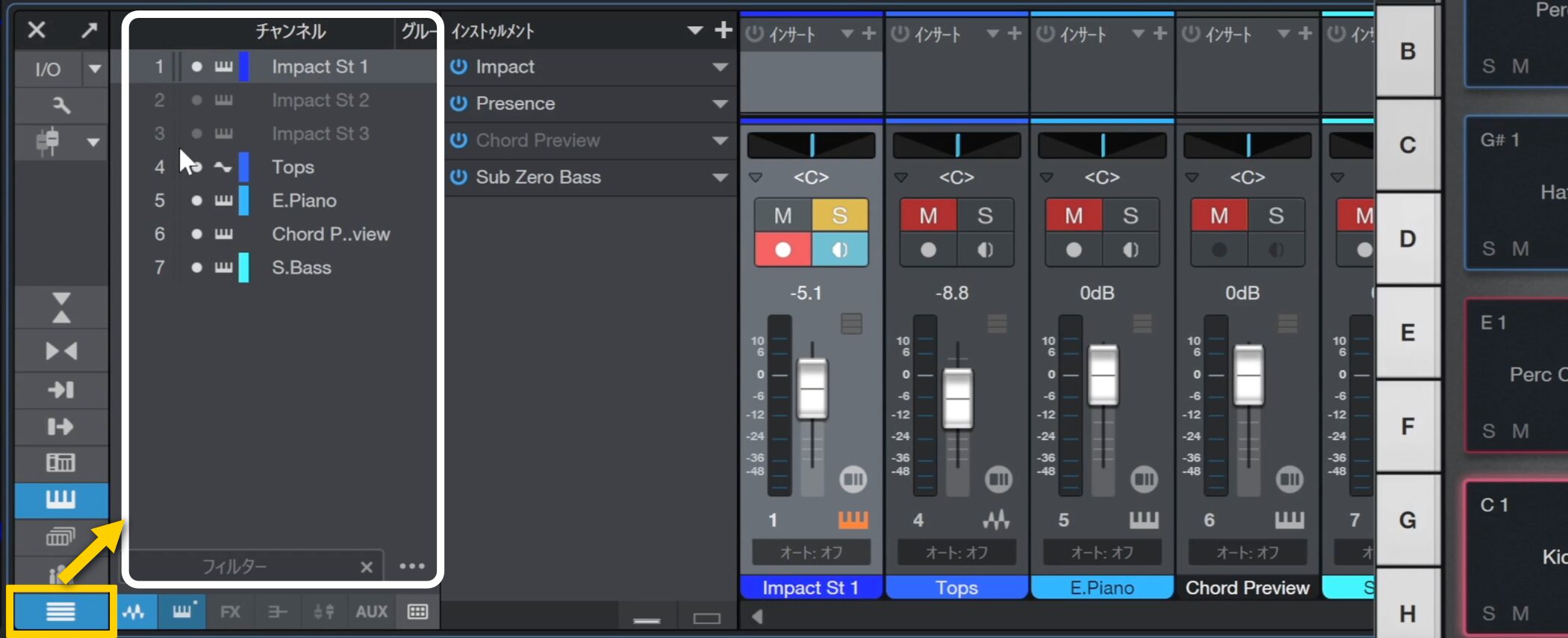Select Chord P..view channel row

click(x=330, y=234)
